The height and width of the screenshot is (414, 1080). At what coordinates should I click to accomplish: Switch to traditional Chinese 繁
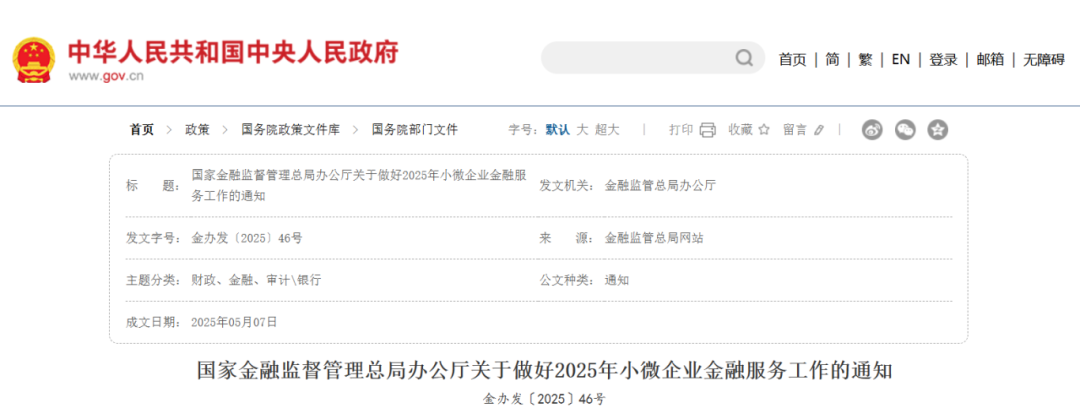865,59
